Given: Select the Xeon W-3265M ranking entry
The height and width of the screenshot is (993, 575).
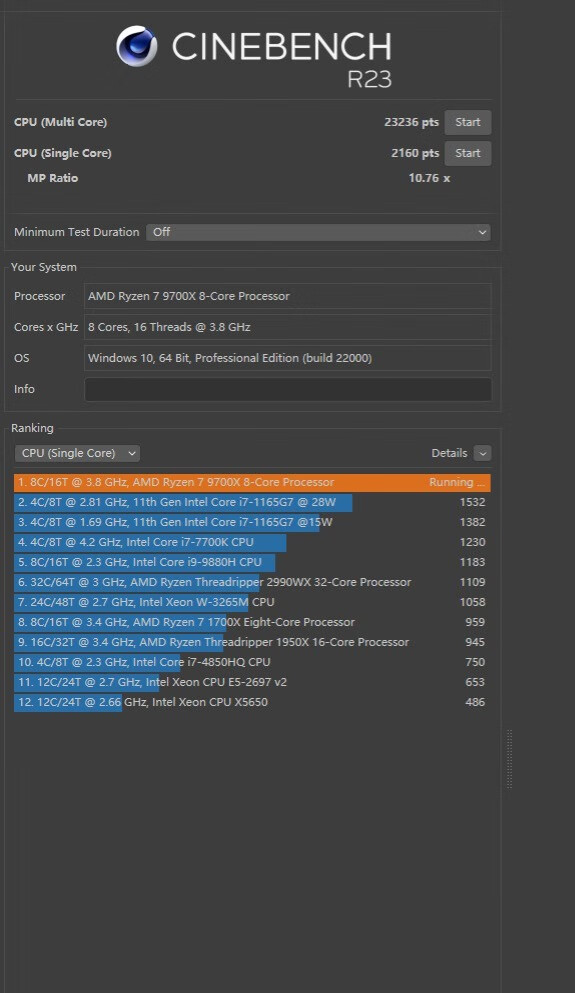Looking at the screenshot, I should tap(252, 602).
